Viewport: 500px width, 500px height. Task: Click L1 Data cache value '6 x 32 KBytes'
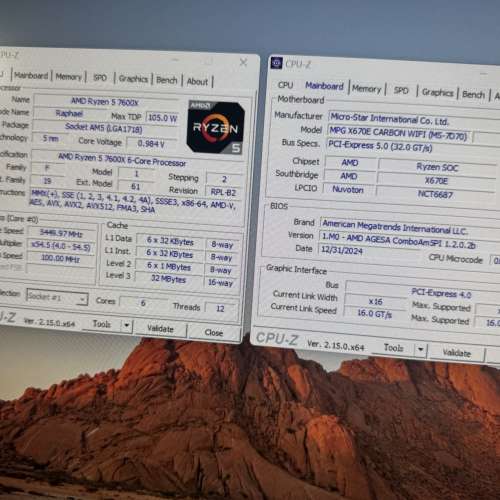[x=171, y=241]
